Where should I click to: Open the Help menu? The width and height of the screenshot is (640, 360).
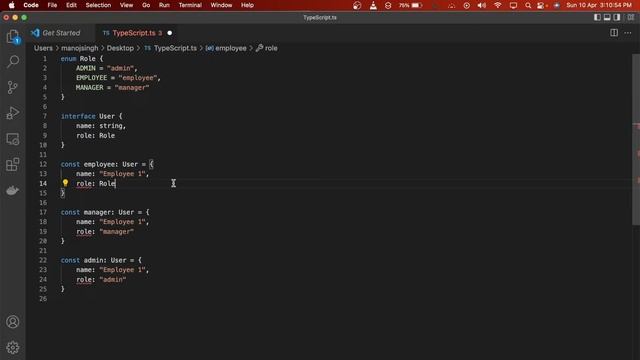pos(247,5)
